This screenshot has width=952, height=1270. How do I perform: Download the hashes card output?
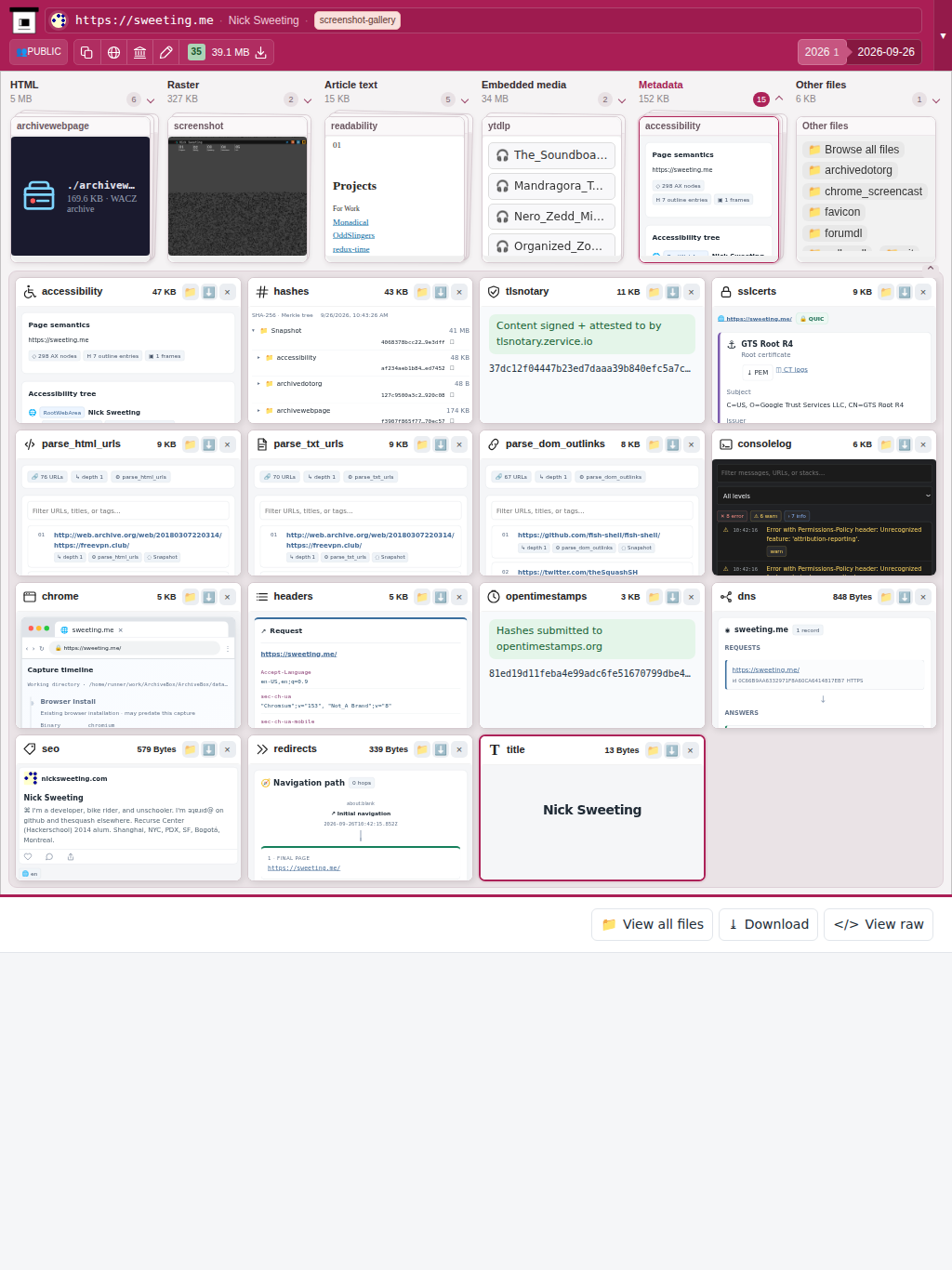(441, 292)
